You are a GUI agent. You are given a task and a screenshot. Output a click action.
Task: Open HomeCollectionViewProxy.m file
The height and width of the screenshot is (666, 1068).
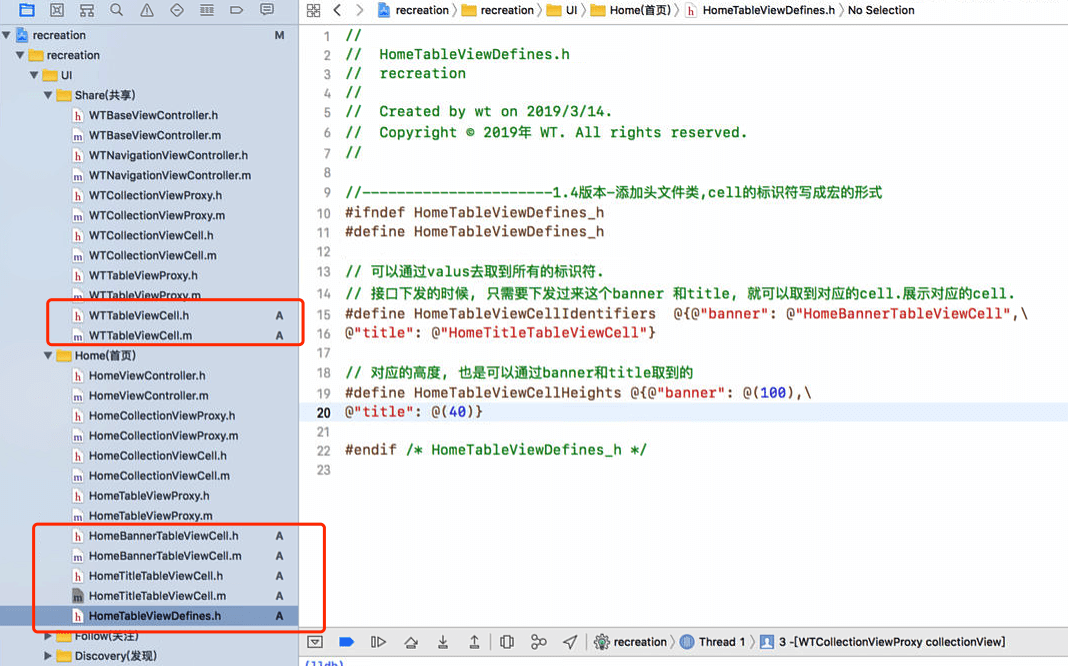163,435
